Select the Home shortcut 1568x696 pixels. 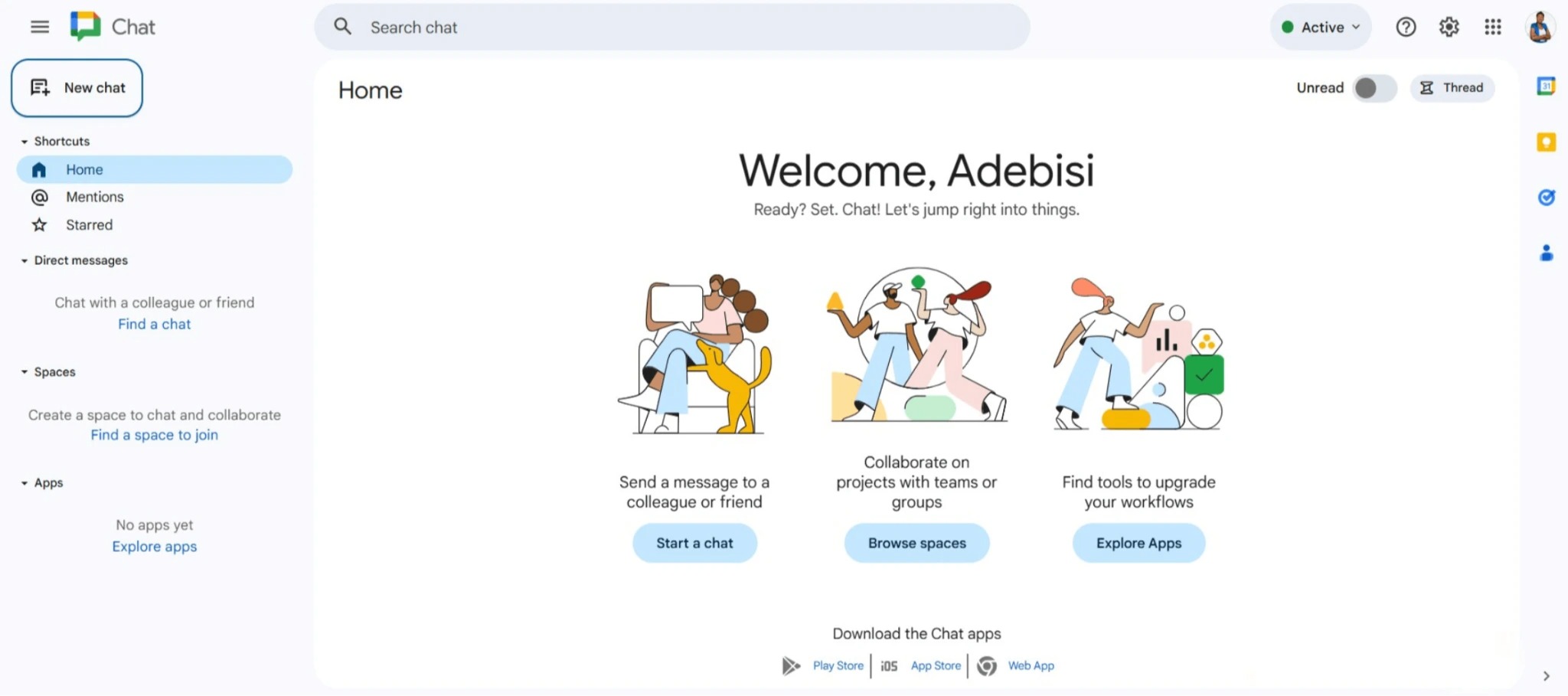pos(84,169)
